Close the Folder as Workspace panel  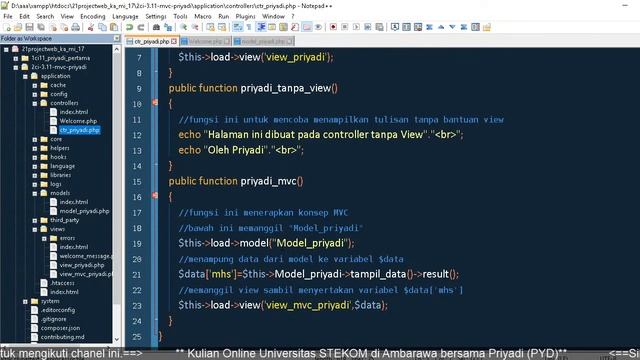coord(117,38)
